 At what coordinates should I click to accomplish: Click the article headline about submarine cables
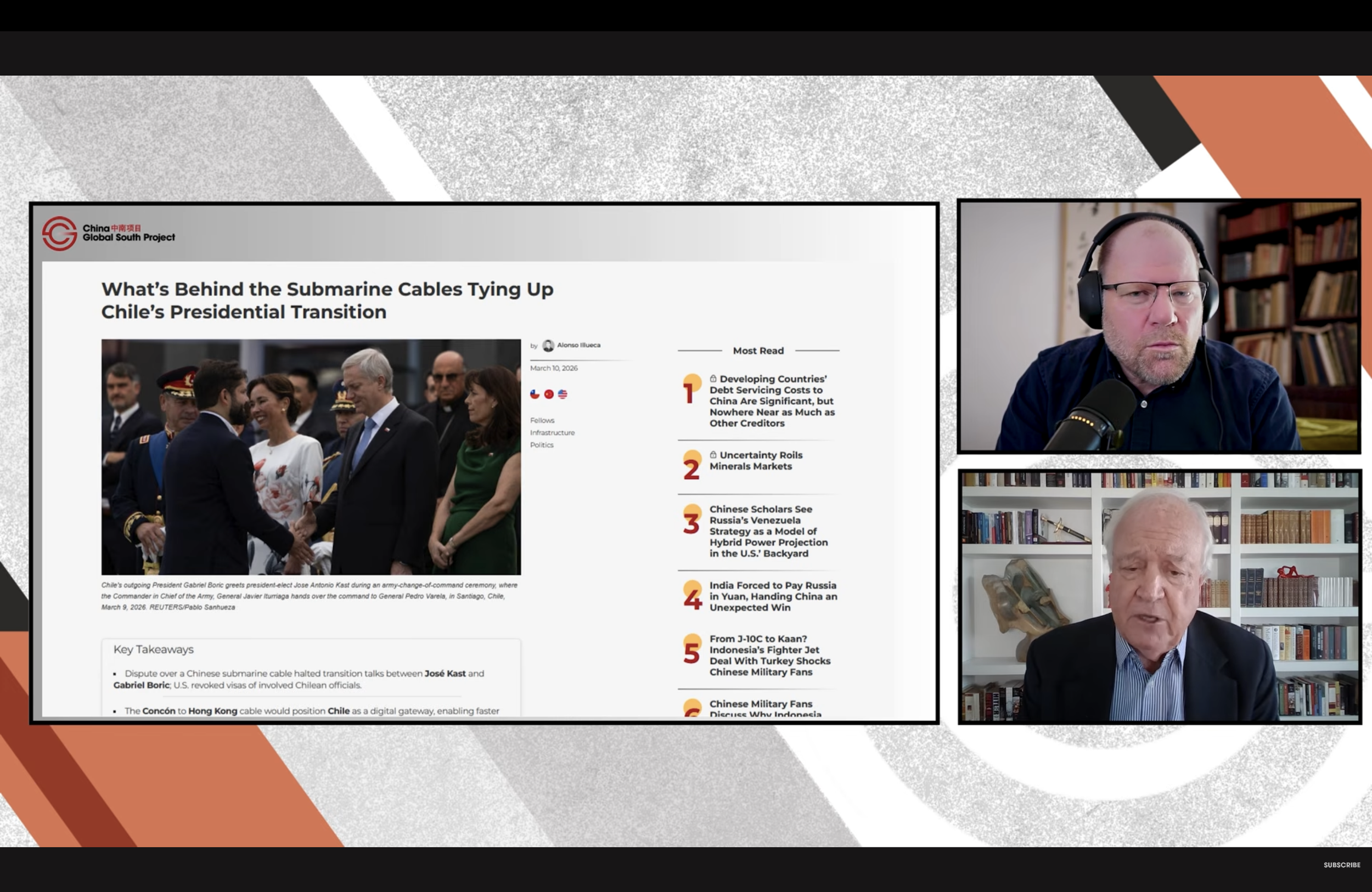click(327, 300)
